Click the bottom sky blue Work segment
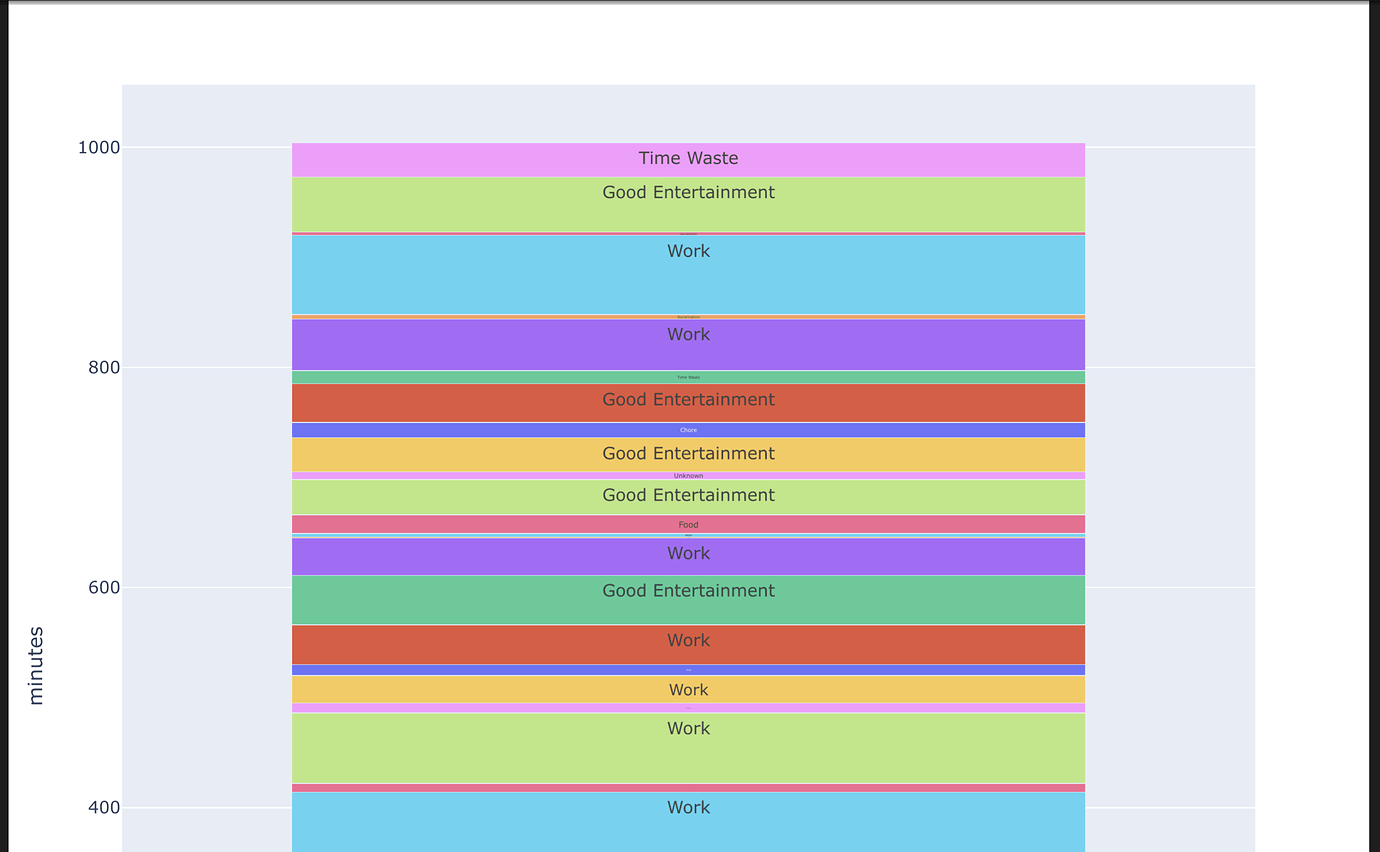The height and width of the screenshot is (852, 1380). click(688, 815)
